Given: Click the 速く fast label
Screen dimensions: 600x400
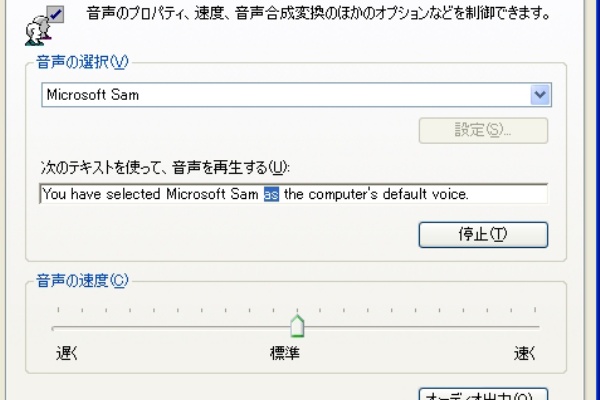Looking at the screenshot, I should tap(525, 353).
